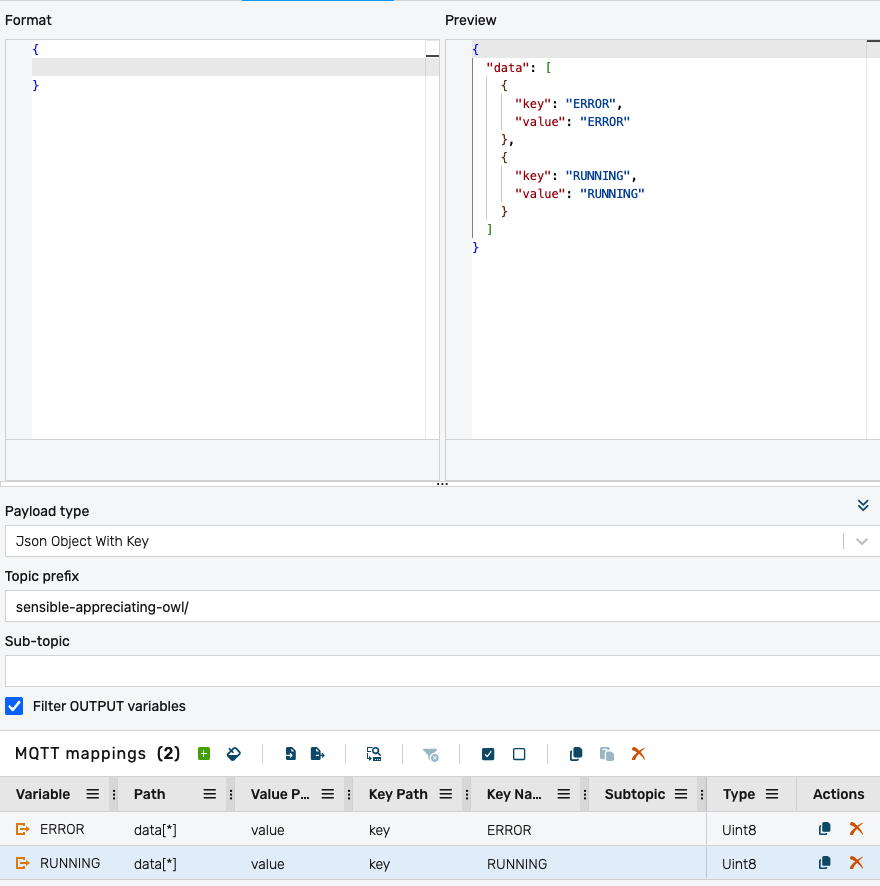The height and width of the screenshot is (886, 880).
Task: Open the Variable column menu
Action: point(92,794)
